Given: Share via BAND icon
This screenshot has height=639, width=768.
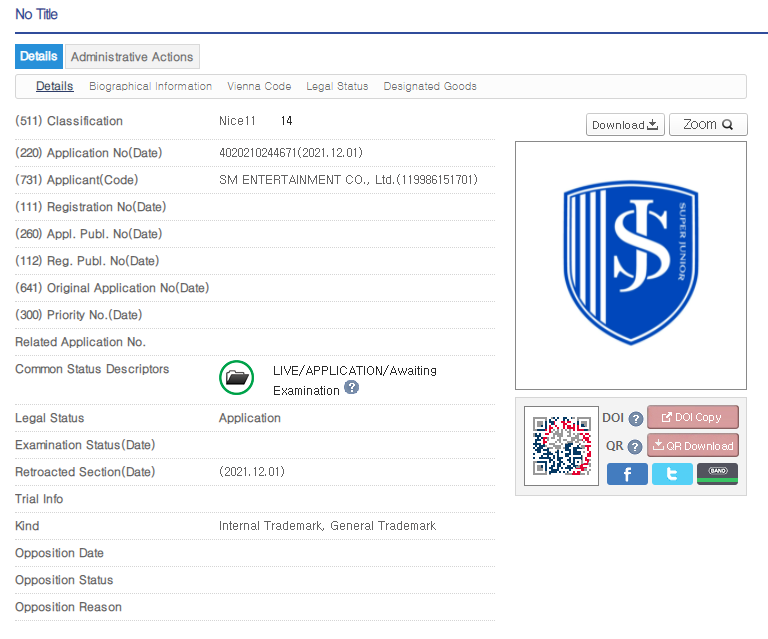Looking at the screenshot, I should coord(717,473).
